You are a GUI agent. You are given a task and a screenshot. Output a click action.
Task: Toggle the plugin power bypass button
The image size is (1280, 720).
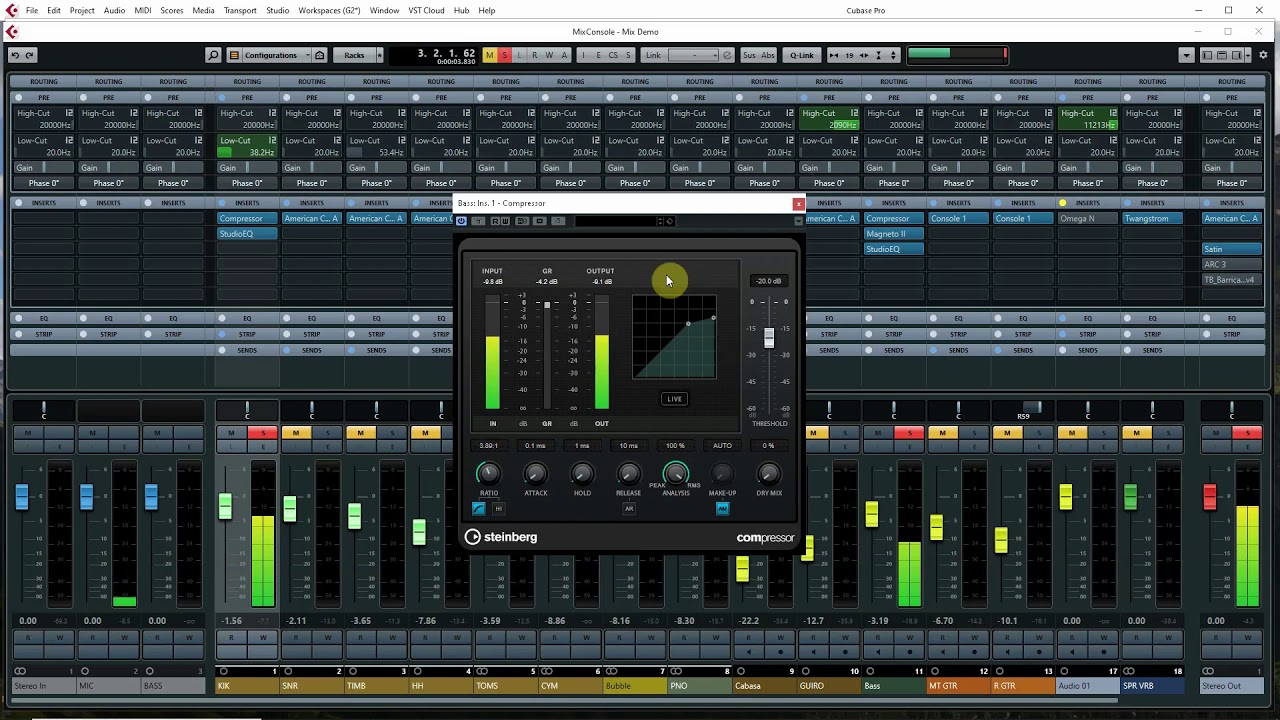point(461,221)
